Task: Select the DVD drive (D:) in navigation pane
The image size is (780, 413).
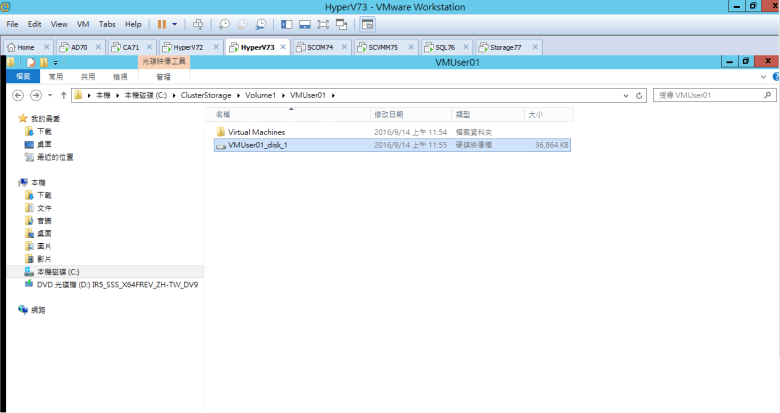Action: click(116, 284)
